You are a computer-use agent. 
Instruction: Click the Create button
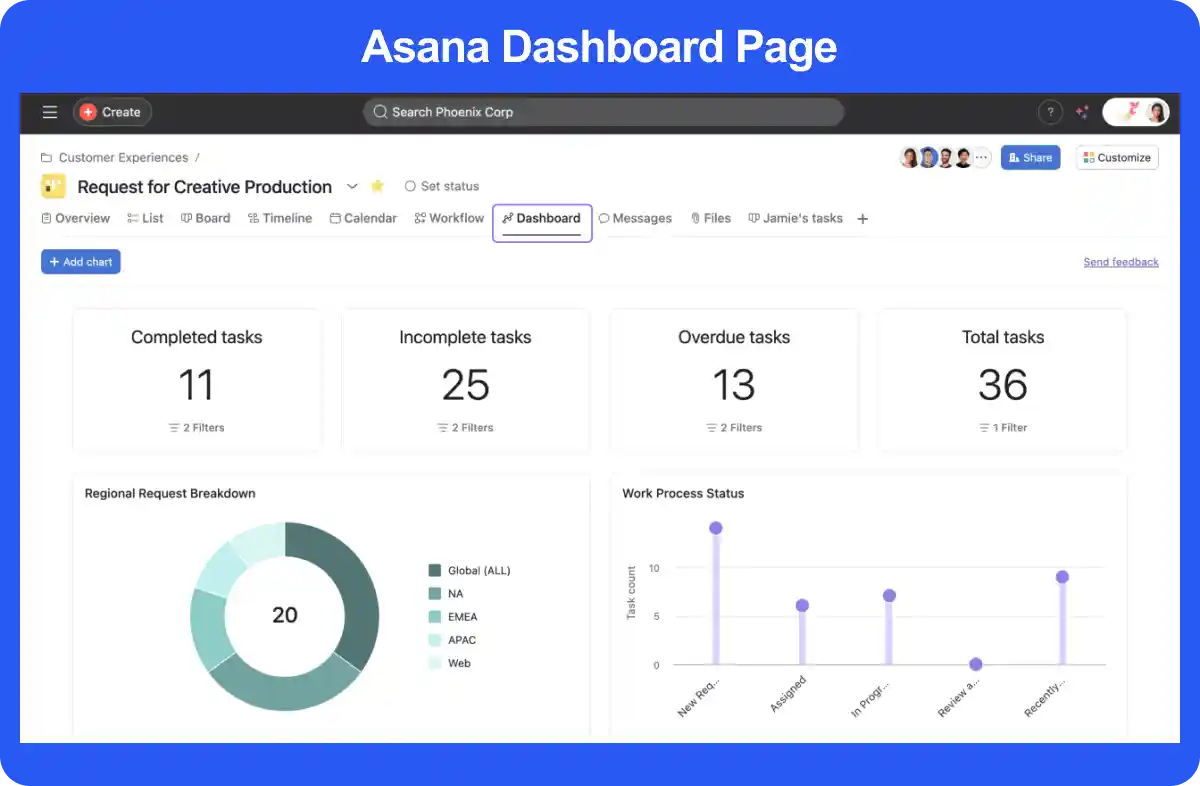point(112,112)
